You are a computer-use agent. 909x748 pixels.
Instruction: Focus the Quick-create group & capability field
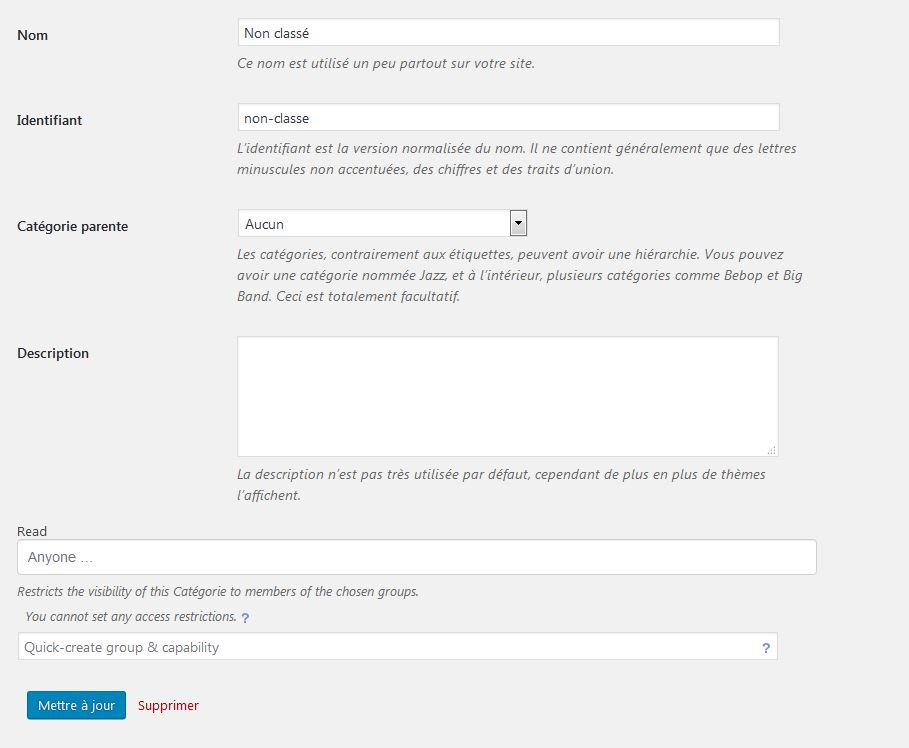pyautogui.click(x=388, y=647)
